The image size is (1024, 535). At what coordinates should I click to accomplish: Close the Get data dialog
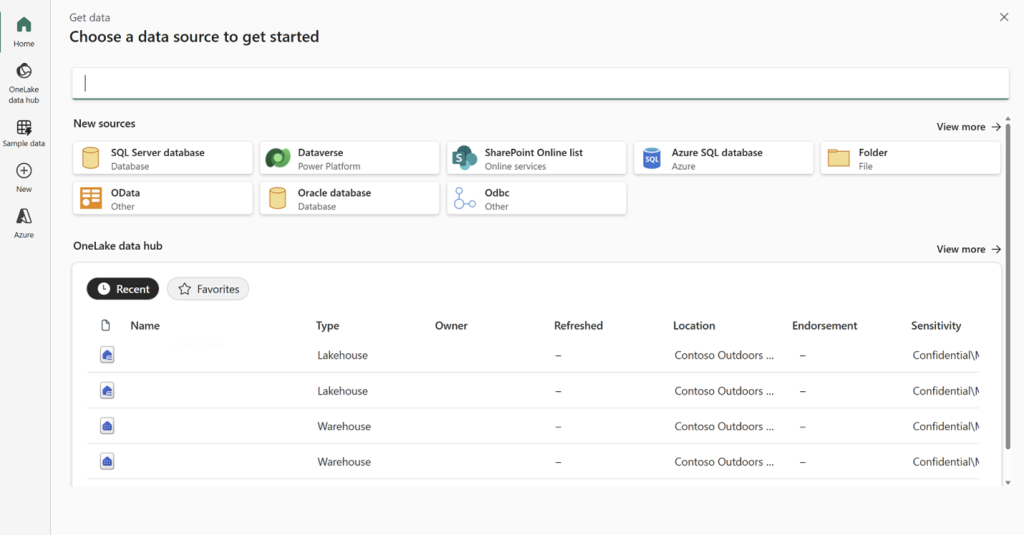(x=1004, y=17)
